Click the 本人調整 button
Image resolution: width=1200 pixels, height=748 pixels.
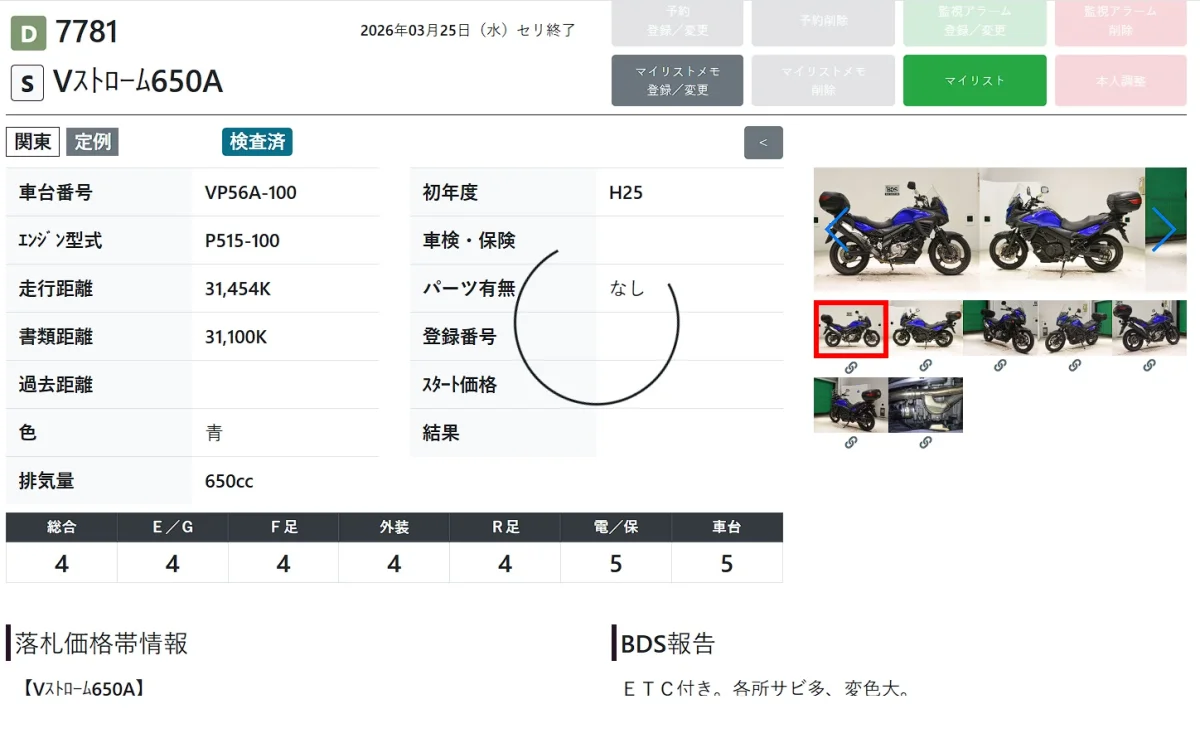click(x=1120, y=80)
